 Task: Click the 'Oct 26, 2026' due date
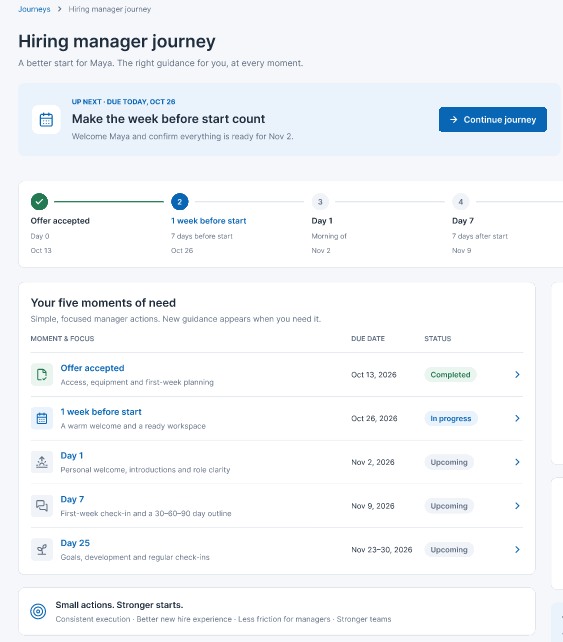click(374, 418)
